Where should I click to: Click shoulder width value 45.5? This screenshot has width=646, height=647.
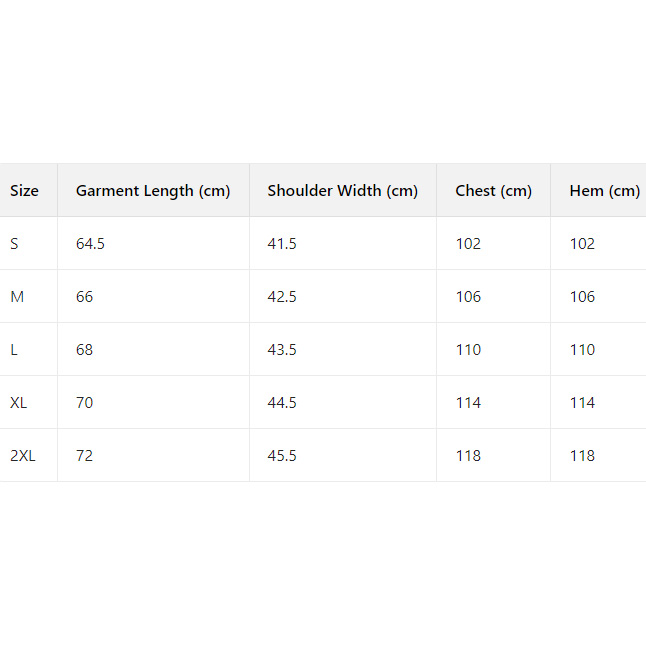282,456
